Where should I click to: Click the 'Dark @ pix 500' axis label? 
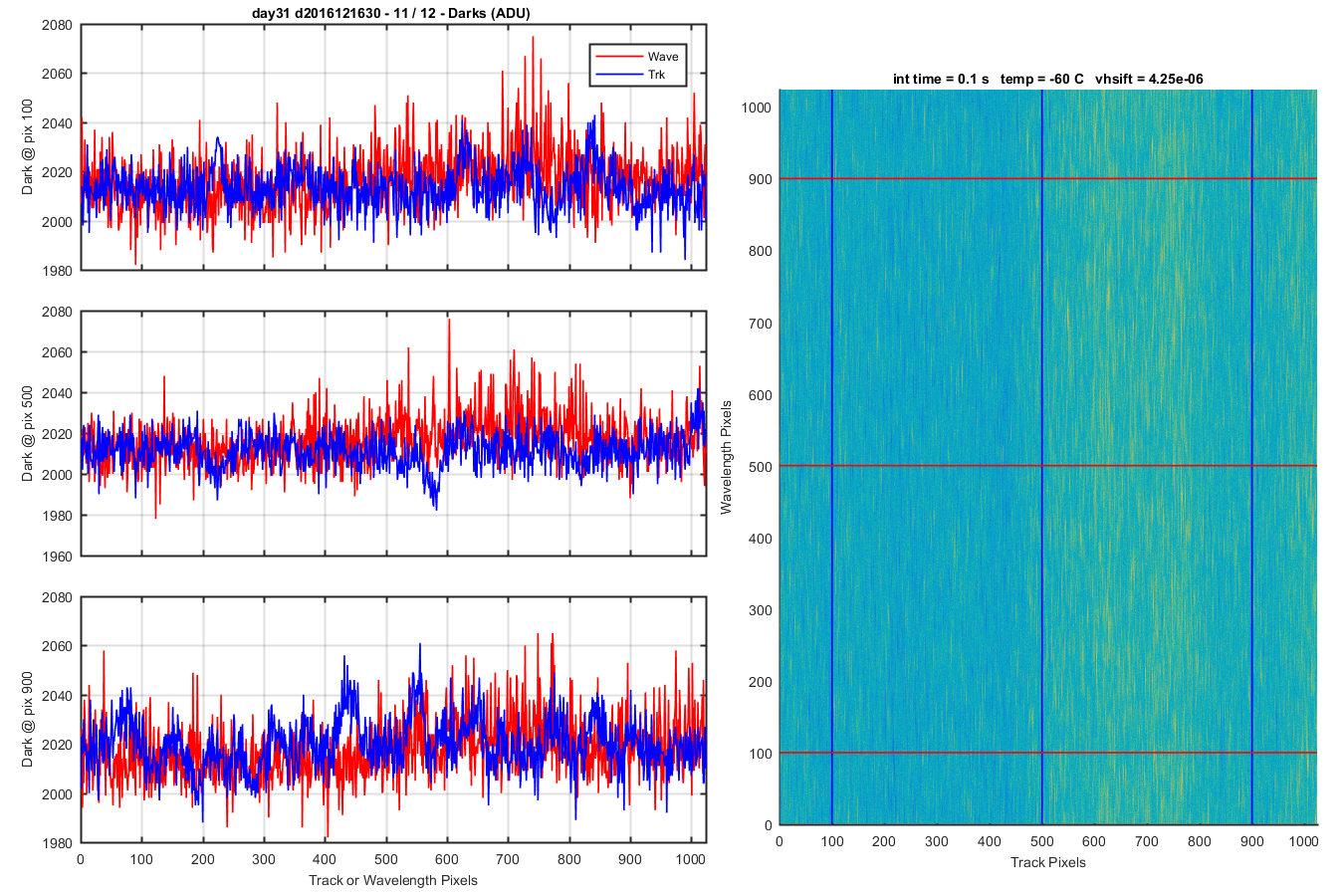(x=28, y=434)
